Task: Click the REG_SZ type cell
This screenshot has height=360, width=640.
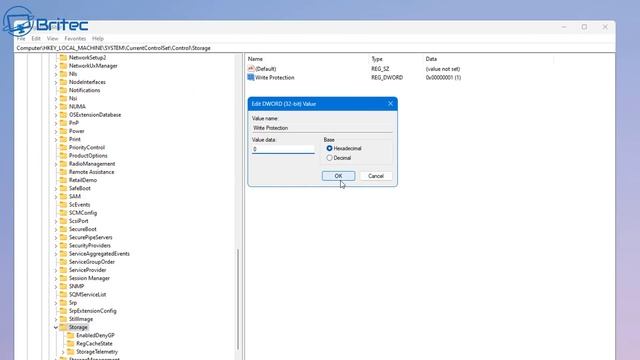Action: [380, 69]
